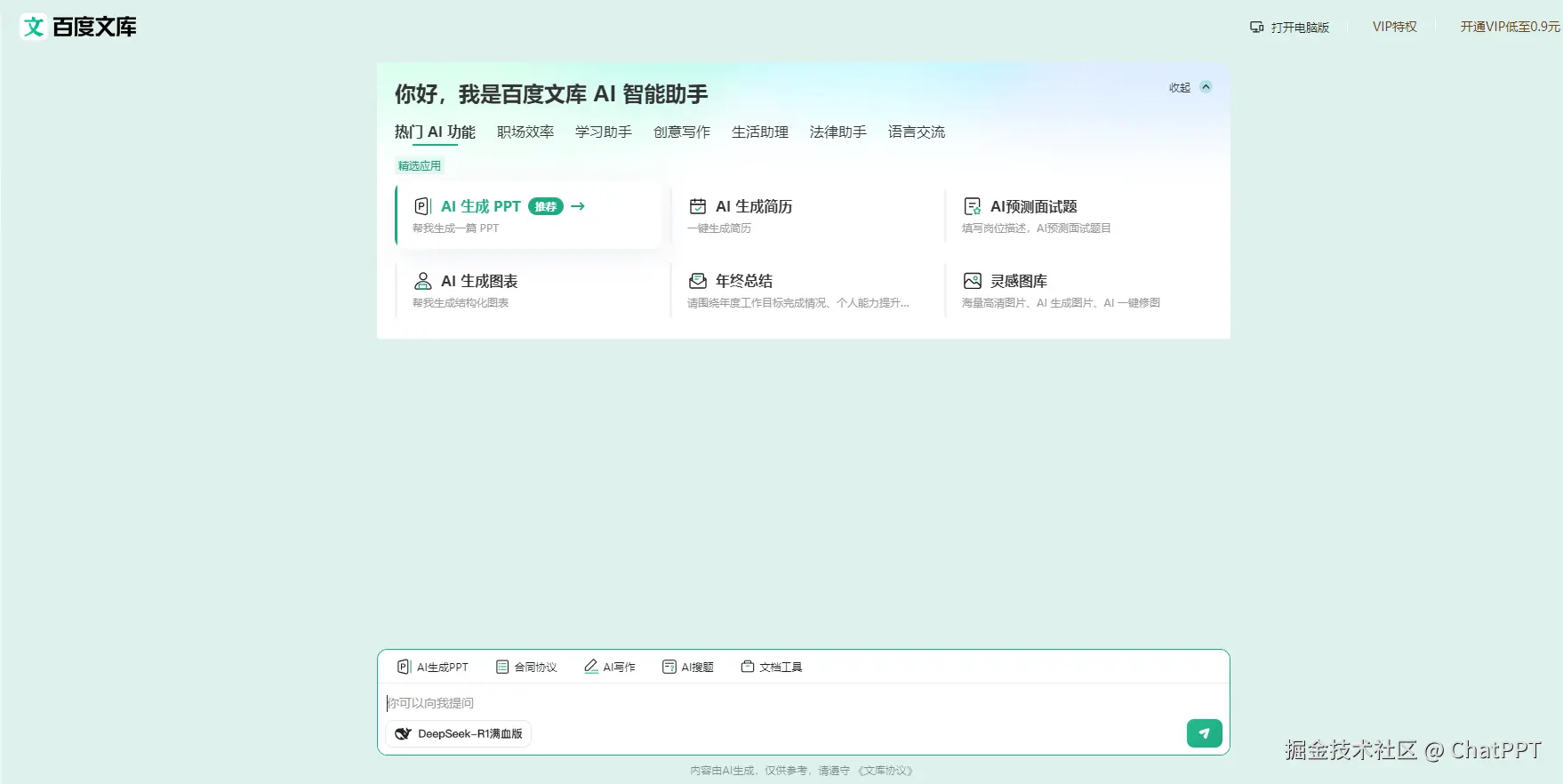
Task: Click the 年终总结 envelope icon
Action: [x=698, y=281]
